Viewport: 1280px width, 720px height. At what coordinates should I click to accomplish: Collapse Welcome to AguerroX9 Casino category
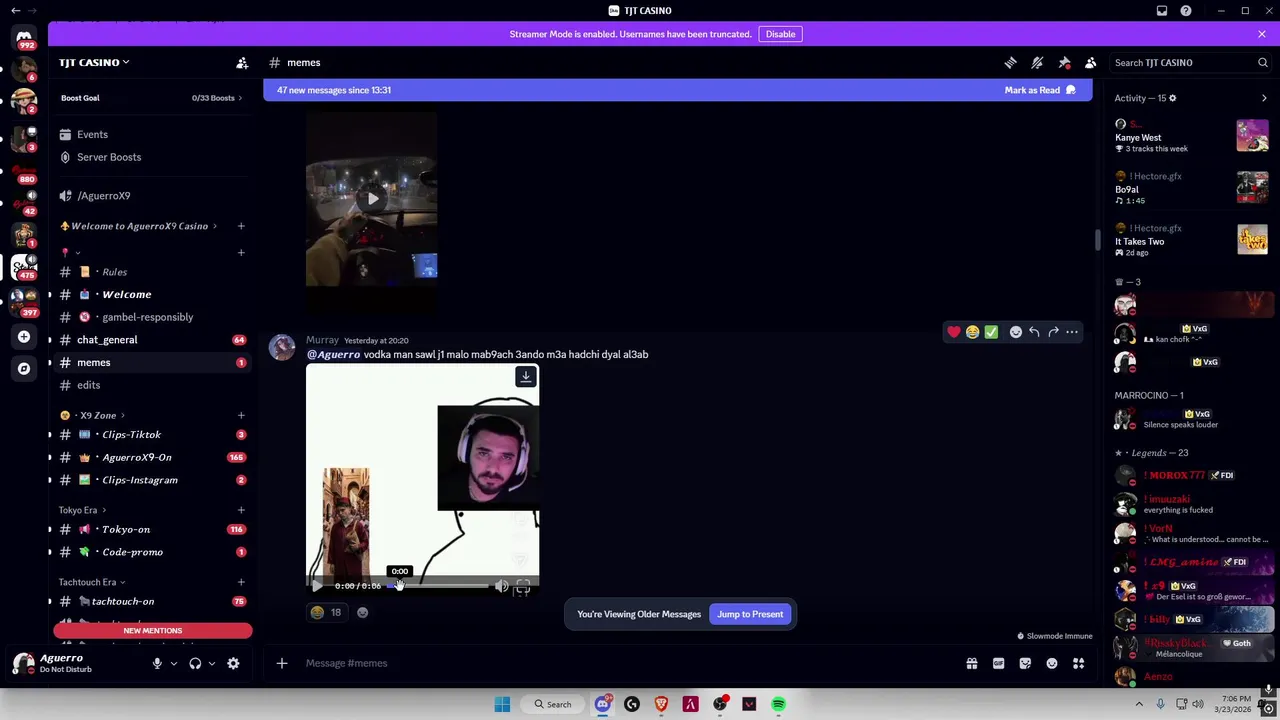pyautogui.click(x=139, y=226)
